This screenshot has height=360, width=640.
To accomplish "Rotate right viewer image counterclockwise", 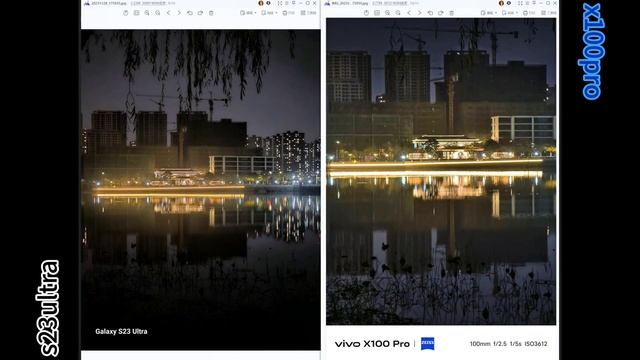I will 430,13.
